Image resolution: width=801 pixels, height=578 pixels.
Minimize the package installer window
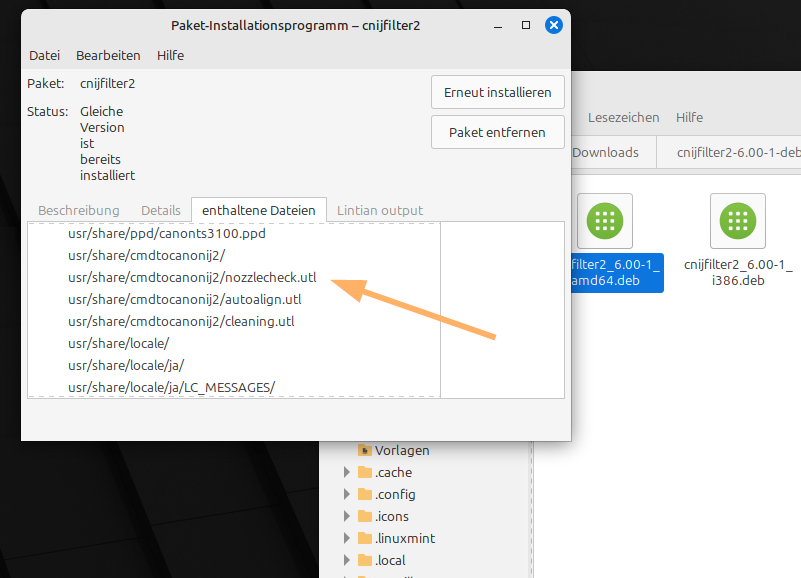point(498,26)
